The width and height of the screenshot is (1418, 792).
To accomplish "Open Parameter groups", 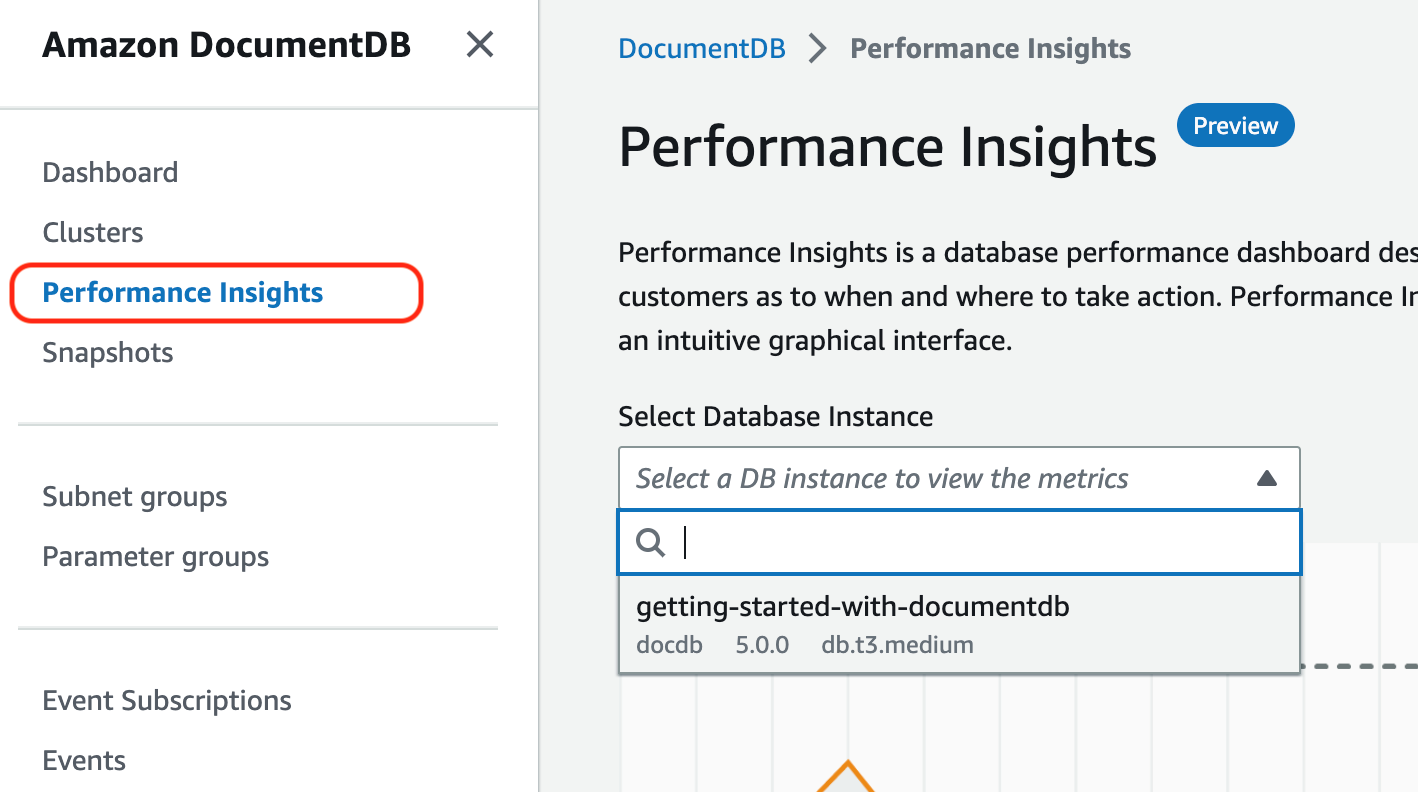I will [156, 557].
